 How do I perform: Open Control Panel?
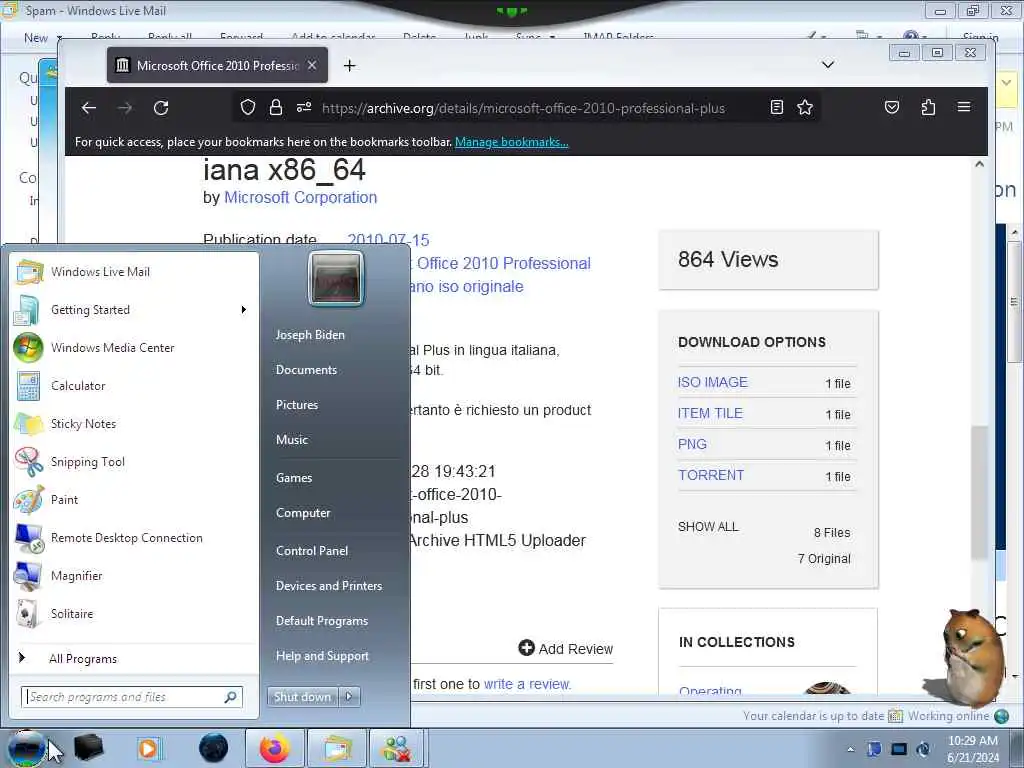click(x=312, y=551)
